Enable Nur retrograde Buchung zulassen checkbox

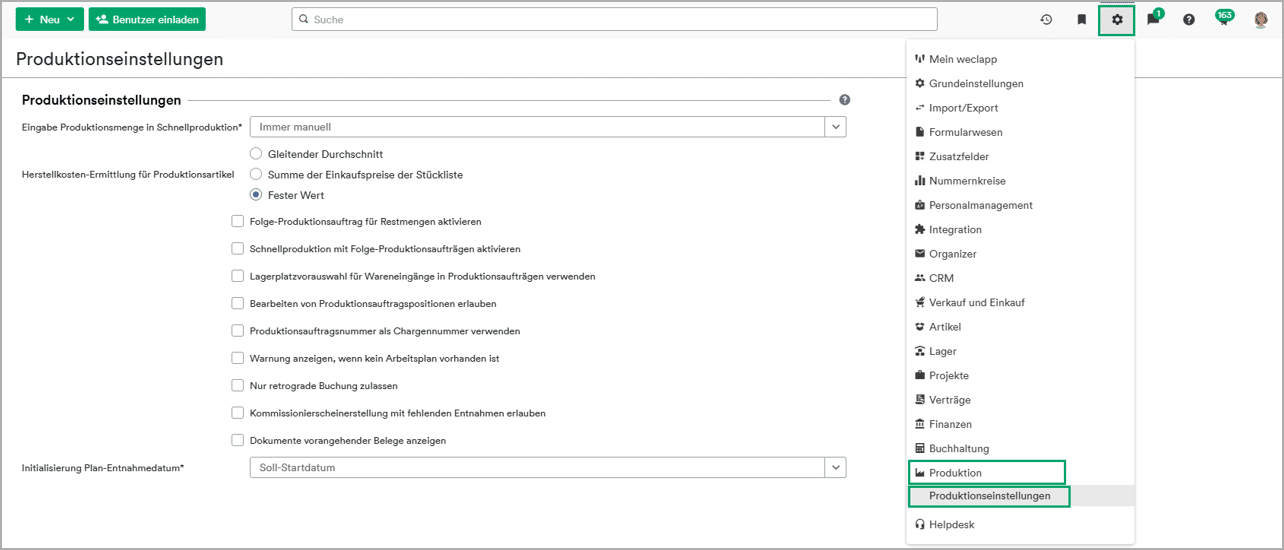(238, 385)
